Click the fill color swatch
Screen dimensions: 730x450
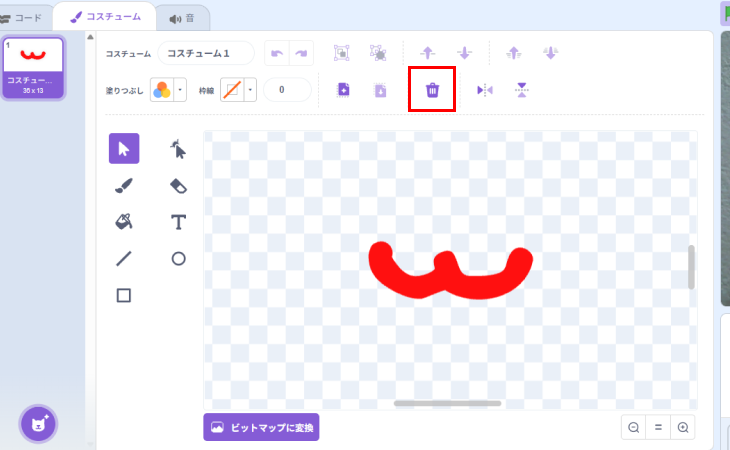coord(161,90)
